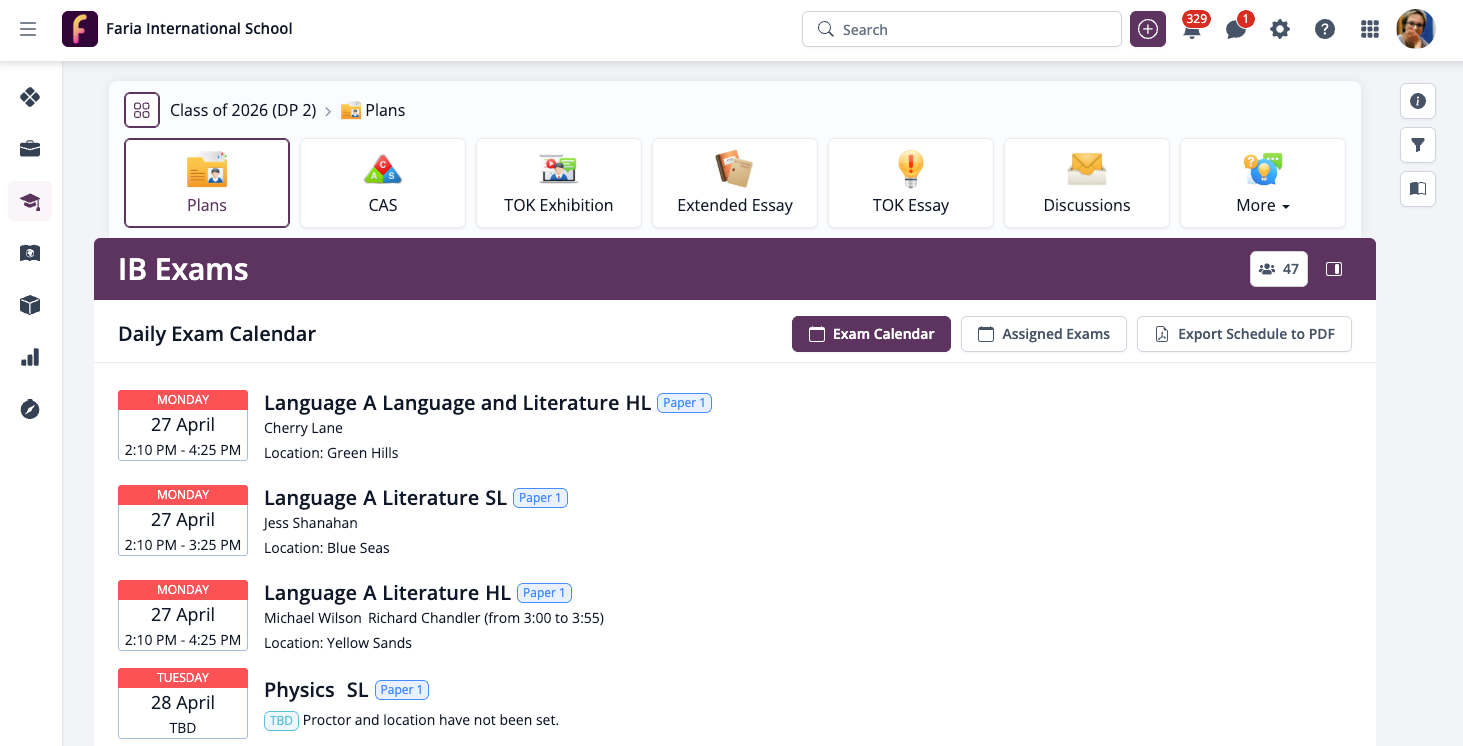The width and height of the screenshot is (1463, 746).
Task: Open the messages chat bubble icon
Action: [x=1236, y=30]
